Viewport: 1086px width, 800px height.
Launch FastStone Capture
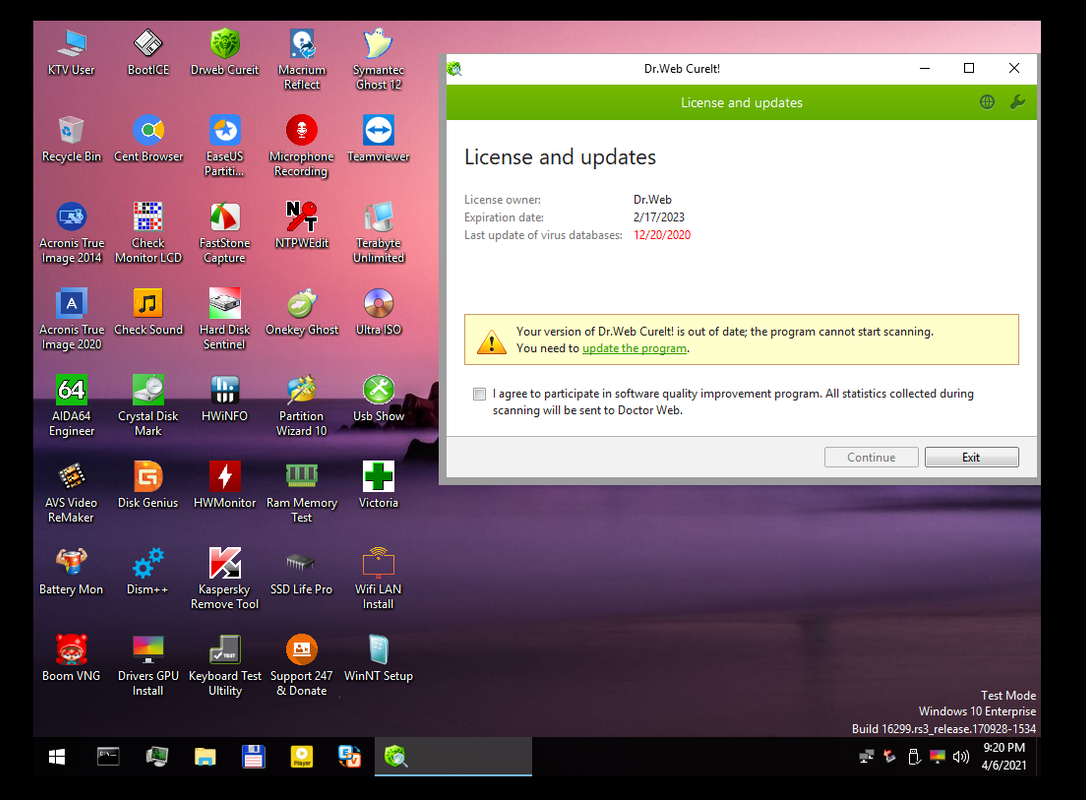(224, 233)
